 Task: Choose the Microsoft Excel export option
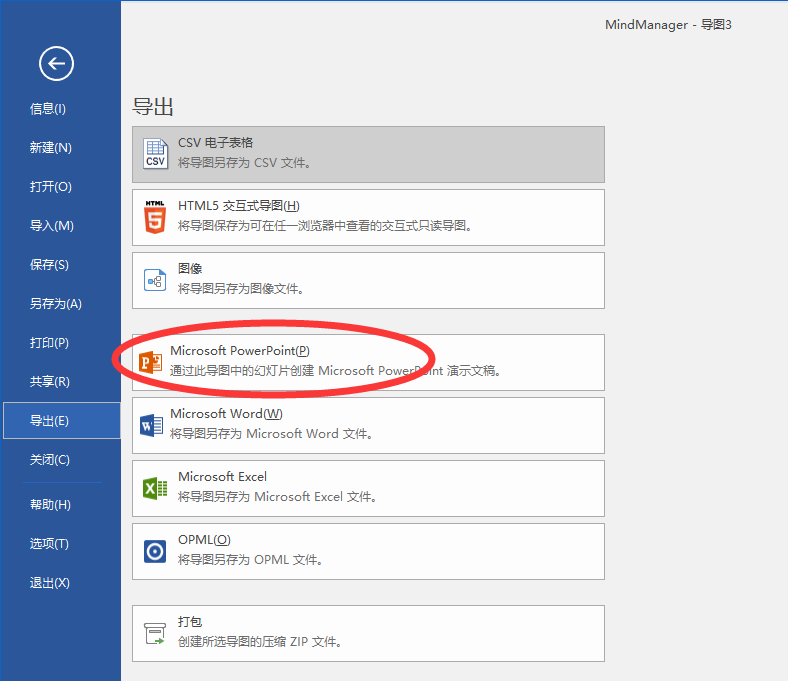click(368, 489)
